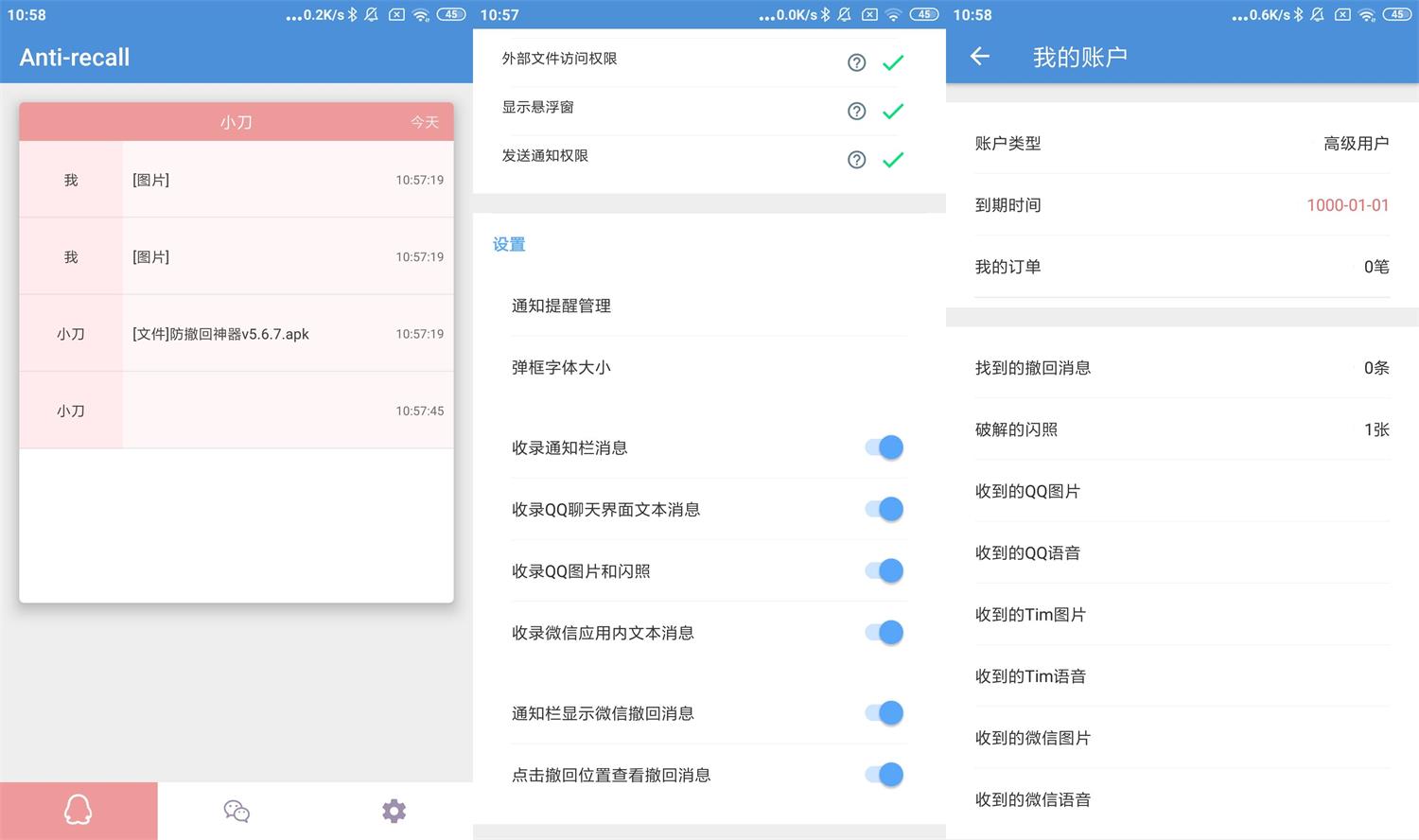
Task: Disable the 收录通知栏消息 switch
Action: coord(883,446)
